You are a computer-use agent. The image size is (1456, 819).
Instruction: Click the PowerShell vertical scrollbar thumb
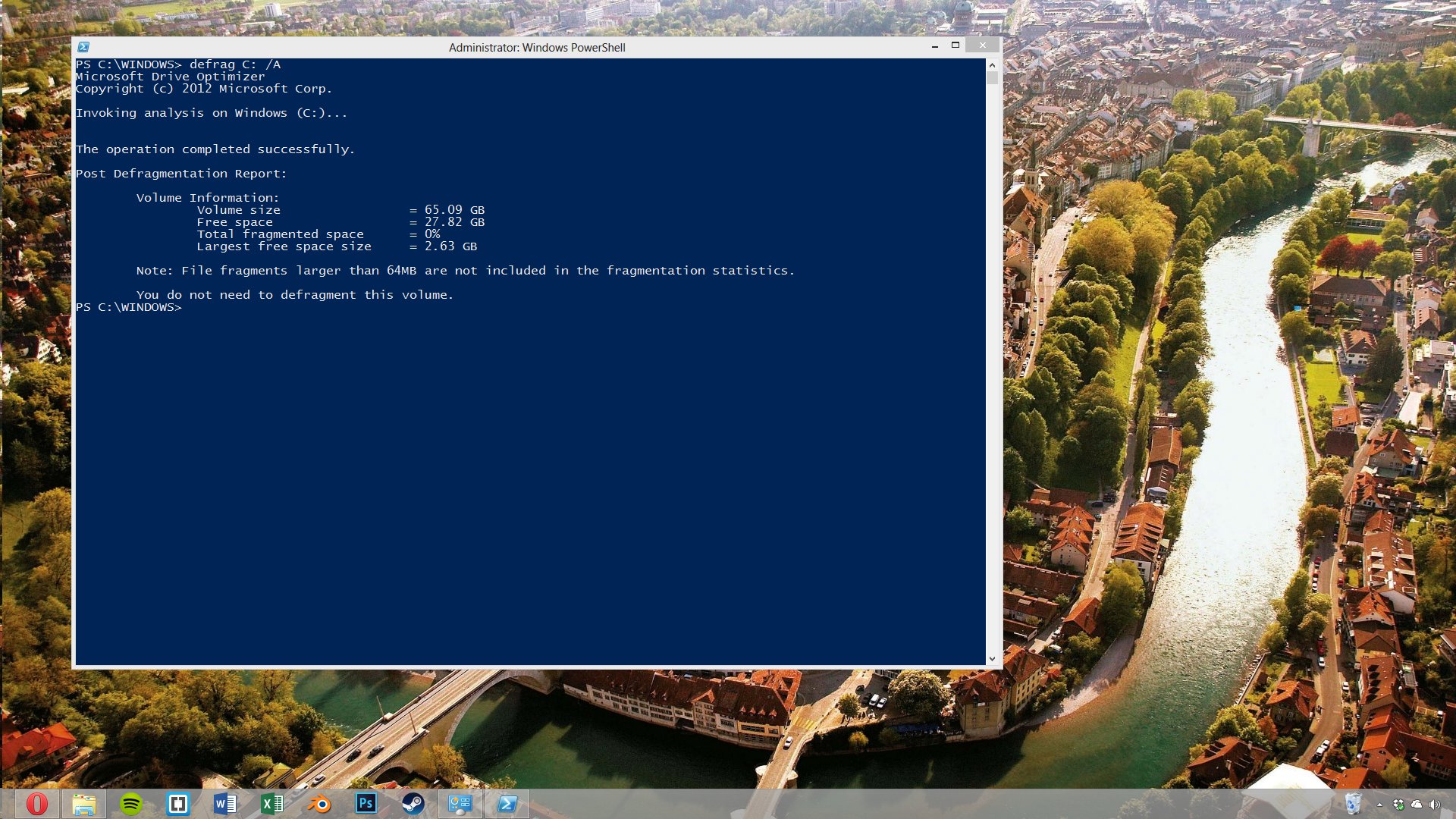[992, 77]
